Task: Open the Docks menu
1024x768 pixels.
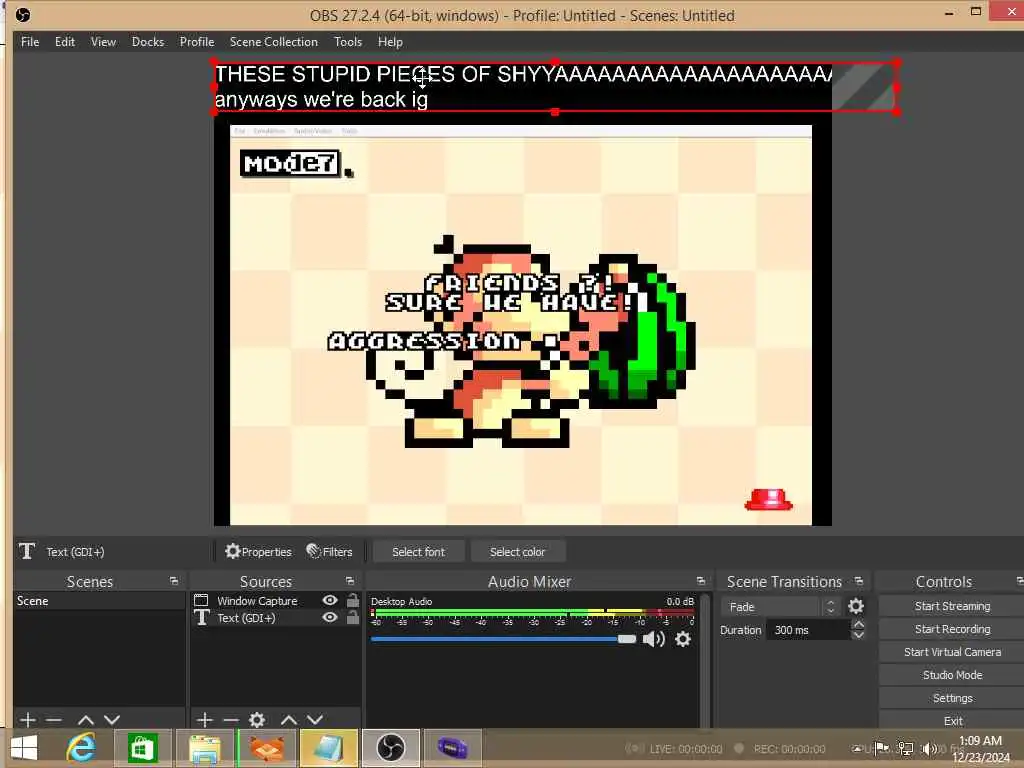Action: pos(148,42)
